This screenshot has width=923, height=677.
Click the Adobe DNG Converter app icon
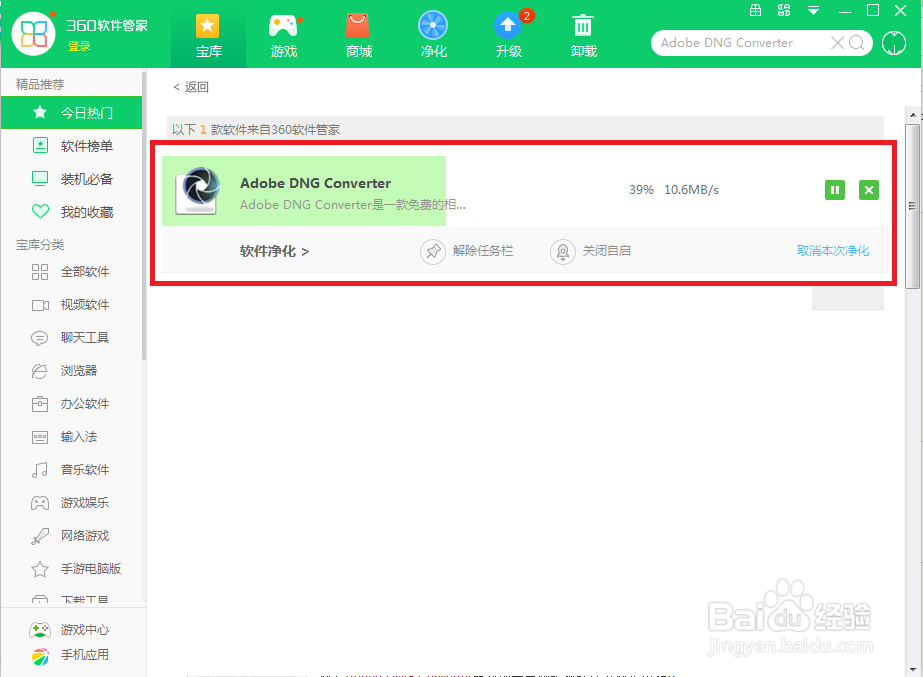(x=198, y=190)
